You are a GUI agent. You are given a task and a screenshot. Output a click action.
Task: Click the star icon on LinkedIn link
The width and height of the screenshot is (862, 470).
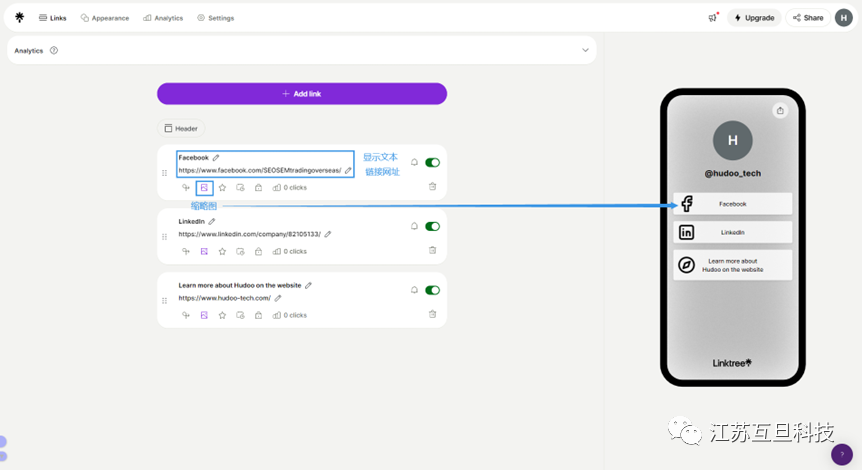click(x=222, y=251)
